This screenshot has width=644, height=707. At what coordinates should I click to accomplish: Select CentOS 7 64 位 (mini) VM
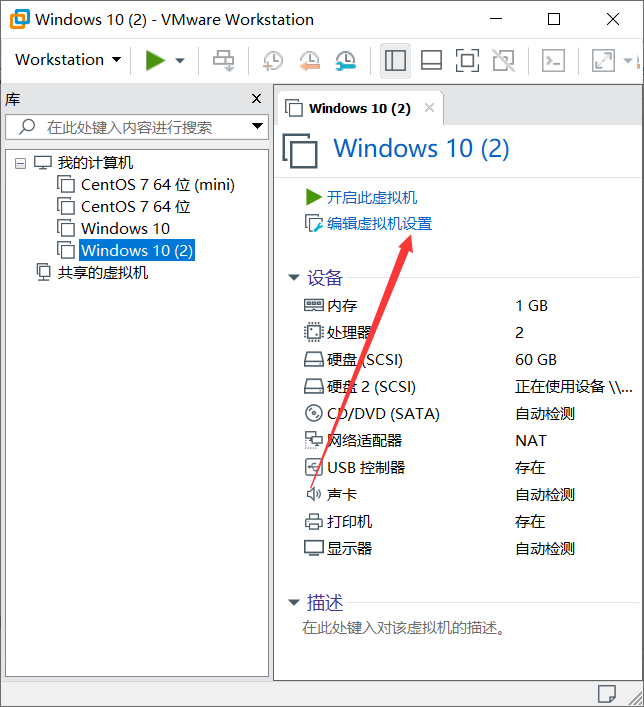point(158,185)
